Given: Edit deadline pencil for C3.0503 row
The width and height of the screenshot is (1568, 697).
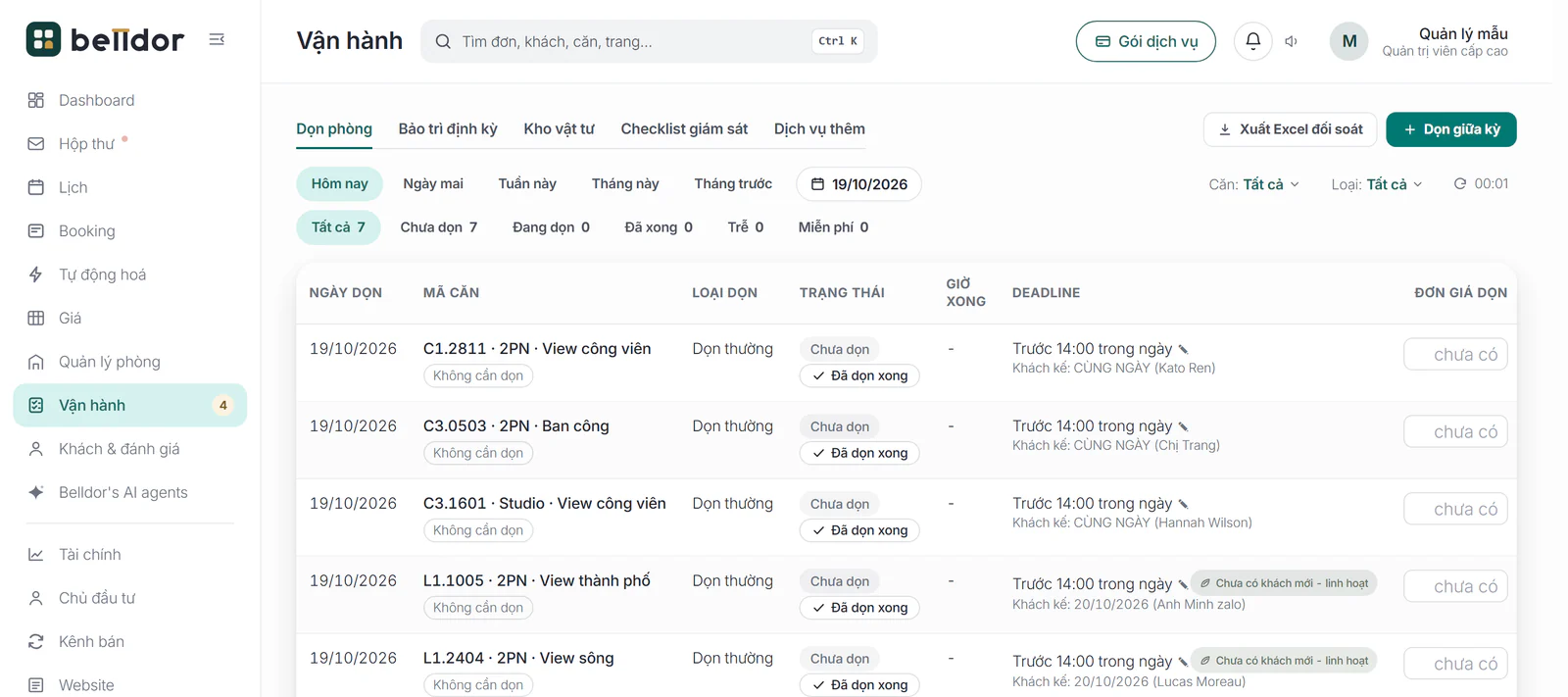Looking at the screenshot, I should tap(1183, 427).
